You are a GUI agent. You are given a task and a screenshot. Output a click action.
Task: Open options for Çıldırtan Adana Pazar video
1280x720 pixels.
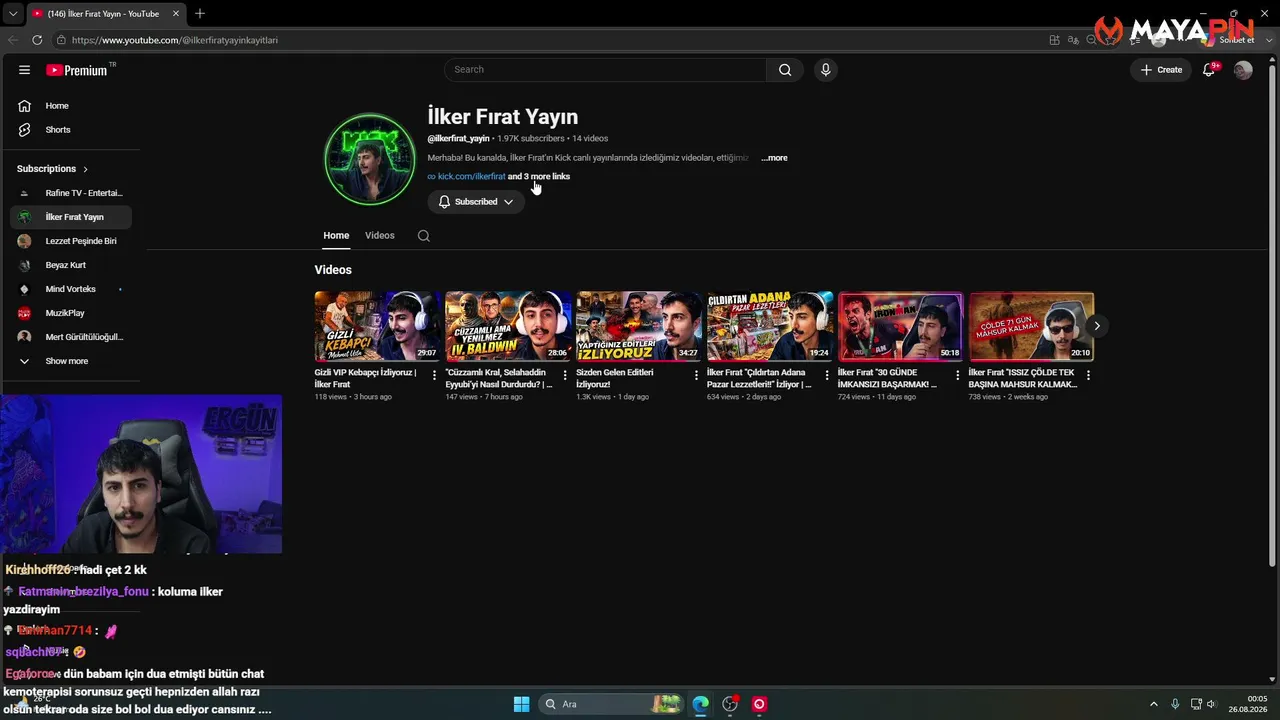tap(827, 375)
